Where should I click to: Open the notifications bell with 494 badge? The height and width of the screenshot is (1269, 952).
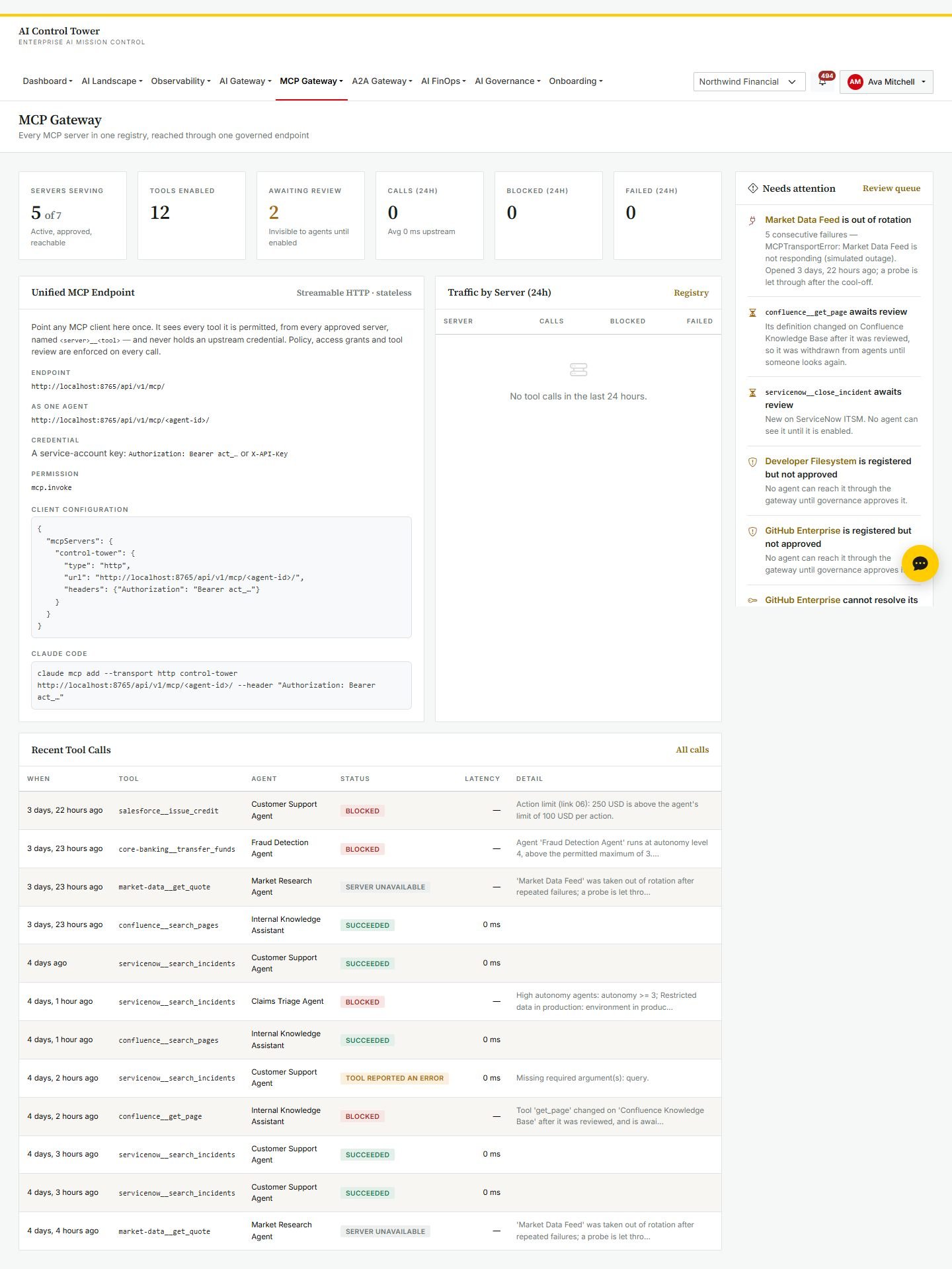[x=823, y=81]
